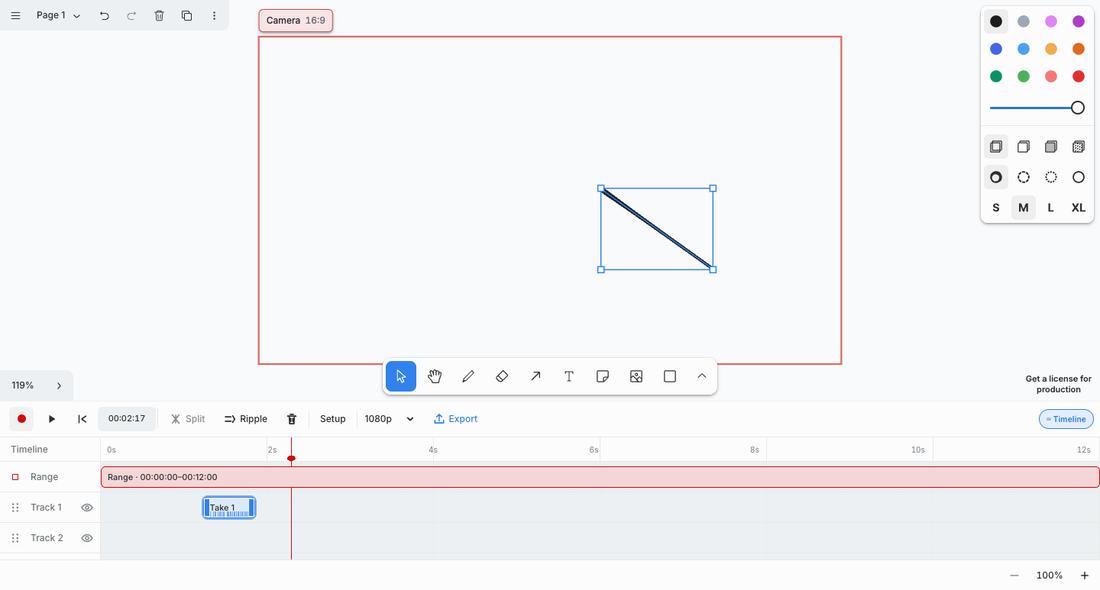Screen dimensions: 1100x590
Task: Jump back to timeline start
Action: coord(82,419)
